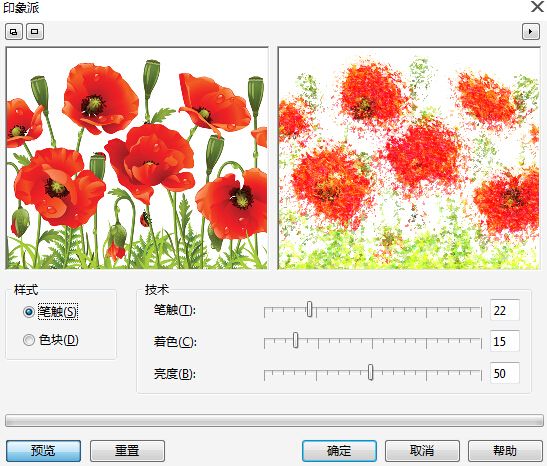The width and height of the screenshot is (547, 466).
Task: Click the 笔触(T) slider handle
Action: click(309, 309)
